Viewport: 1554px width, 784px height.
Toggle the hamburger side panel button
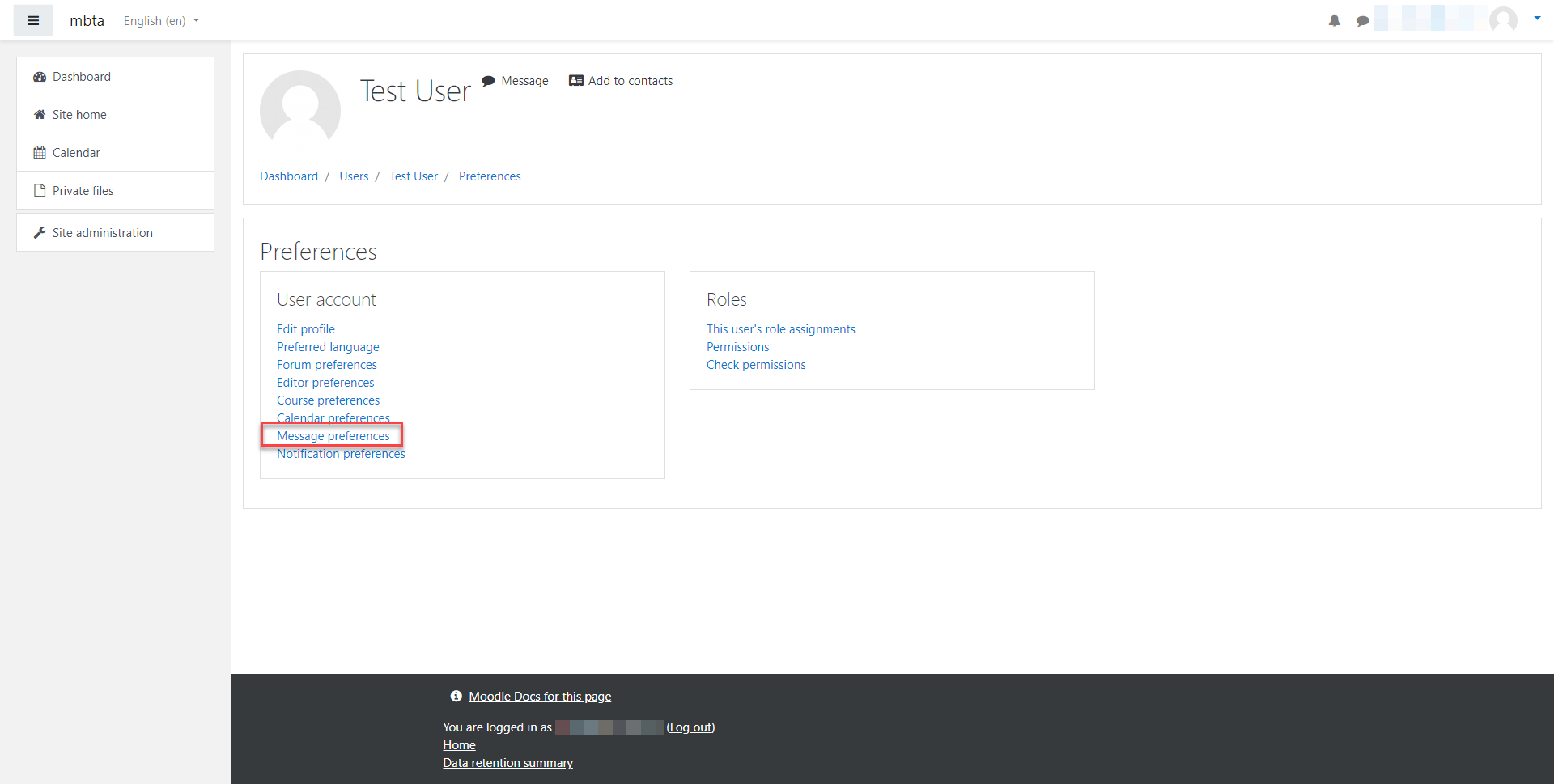pyautogui.click(x=33, y=20)
